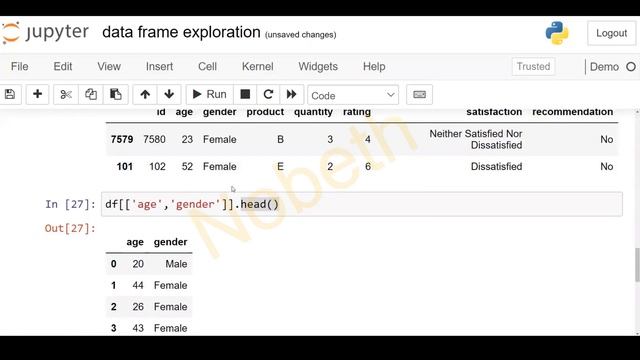Click the Jupyter logo
Screen dimensions: 640x360
(x=45, y=33)
